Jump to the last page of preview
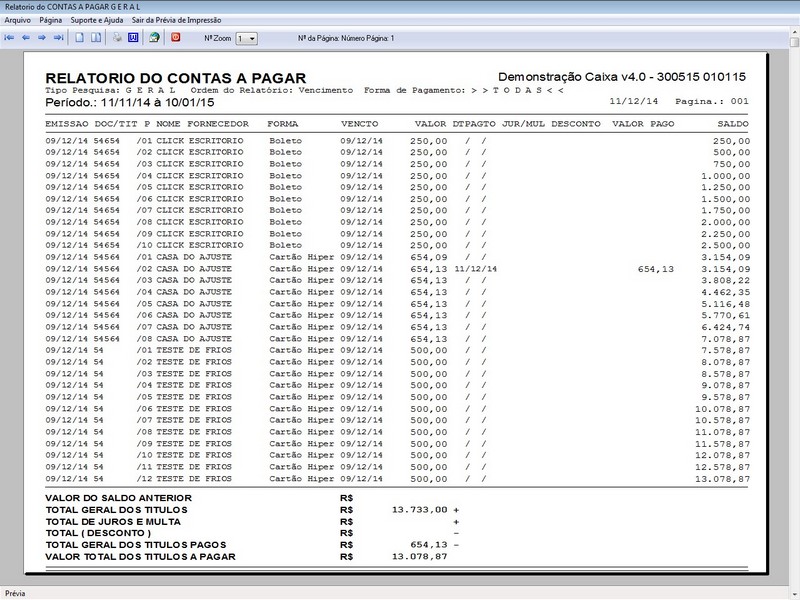This screenshot has width=800, height=600. coord(58,38)
